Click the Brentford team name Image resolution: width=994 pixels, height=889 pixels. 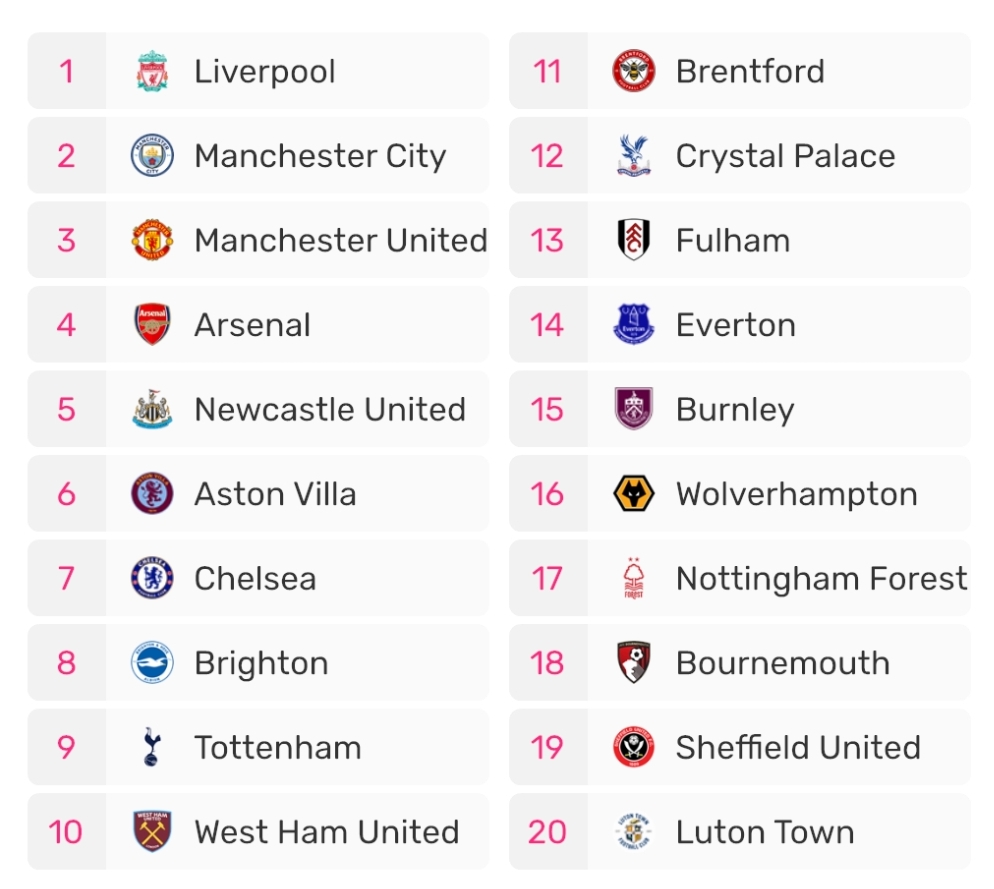click(x=750, y=72)
